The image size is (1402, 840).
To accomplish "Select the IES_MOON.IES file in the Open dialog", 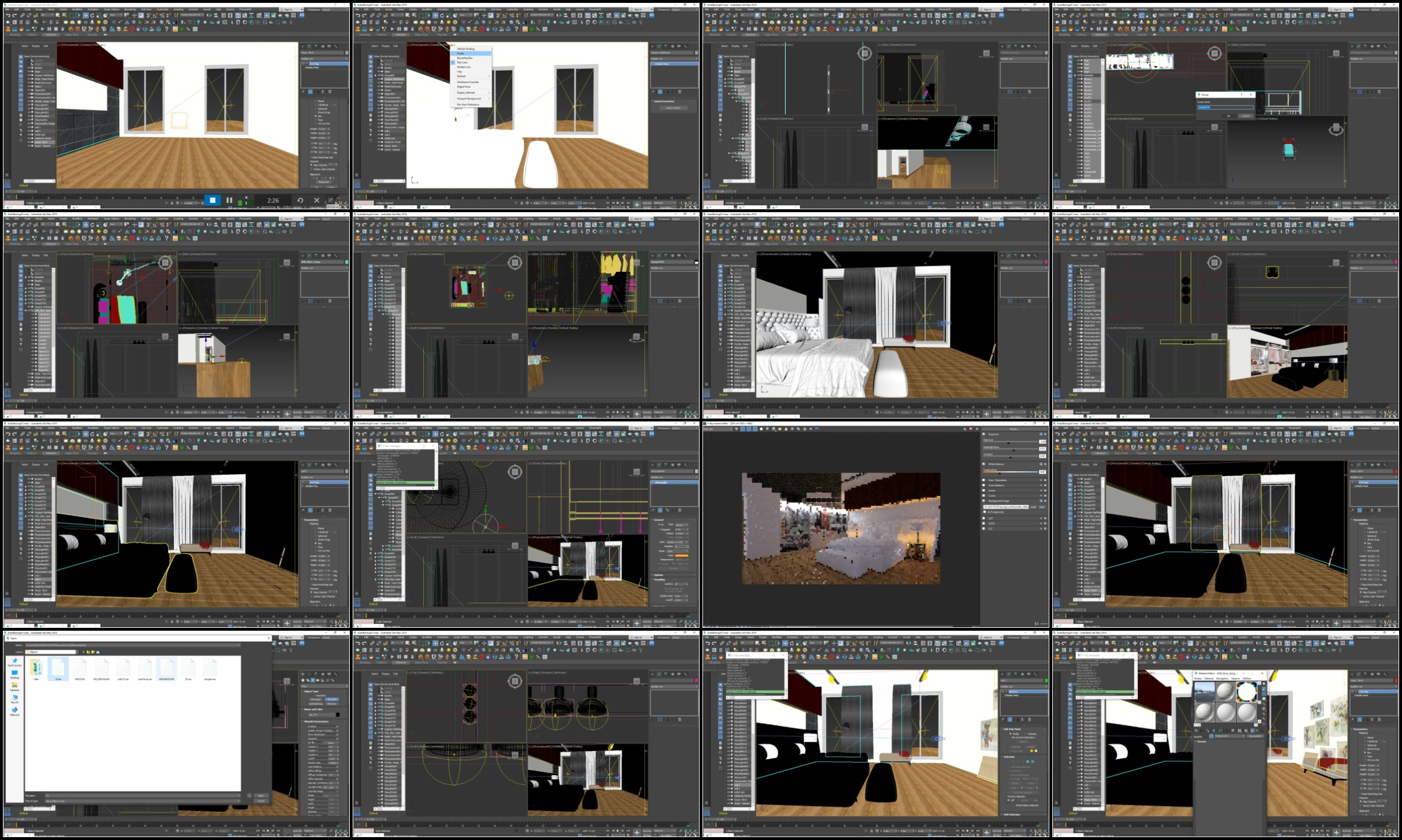I will pos(101,669).
